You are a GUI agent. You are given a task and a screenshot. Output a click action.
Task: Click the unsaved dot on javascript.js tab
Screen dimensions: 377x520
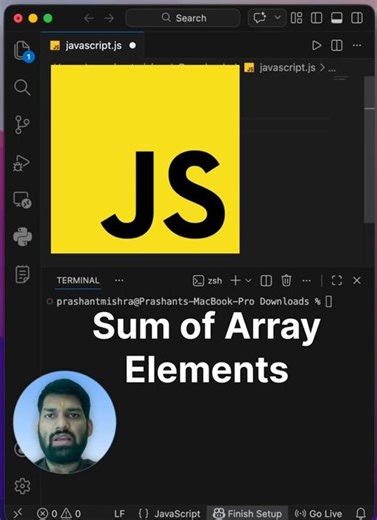point(133,46)
